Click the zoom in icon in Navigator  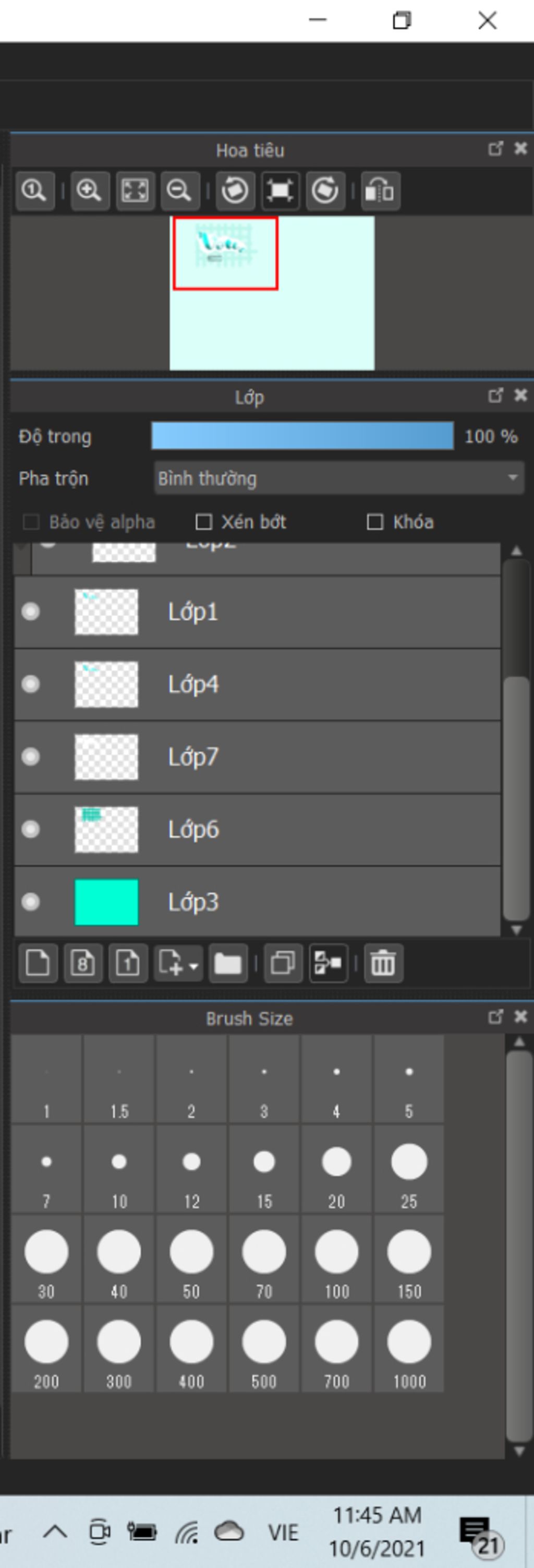point(89,191)
